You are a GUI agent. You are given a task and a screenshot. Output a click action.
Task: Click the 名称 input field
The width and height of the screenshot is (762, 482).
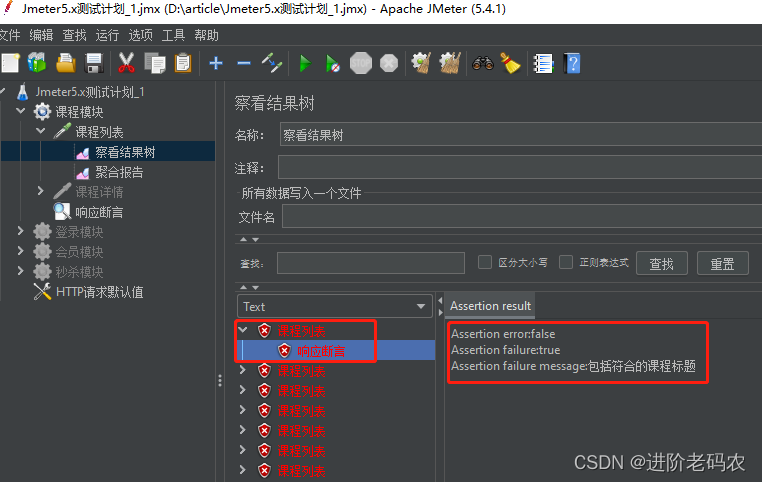pos(521,135)
